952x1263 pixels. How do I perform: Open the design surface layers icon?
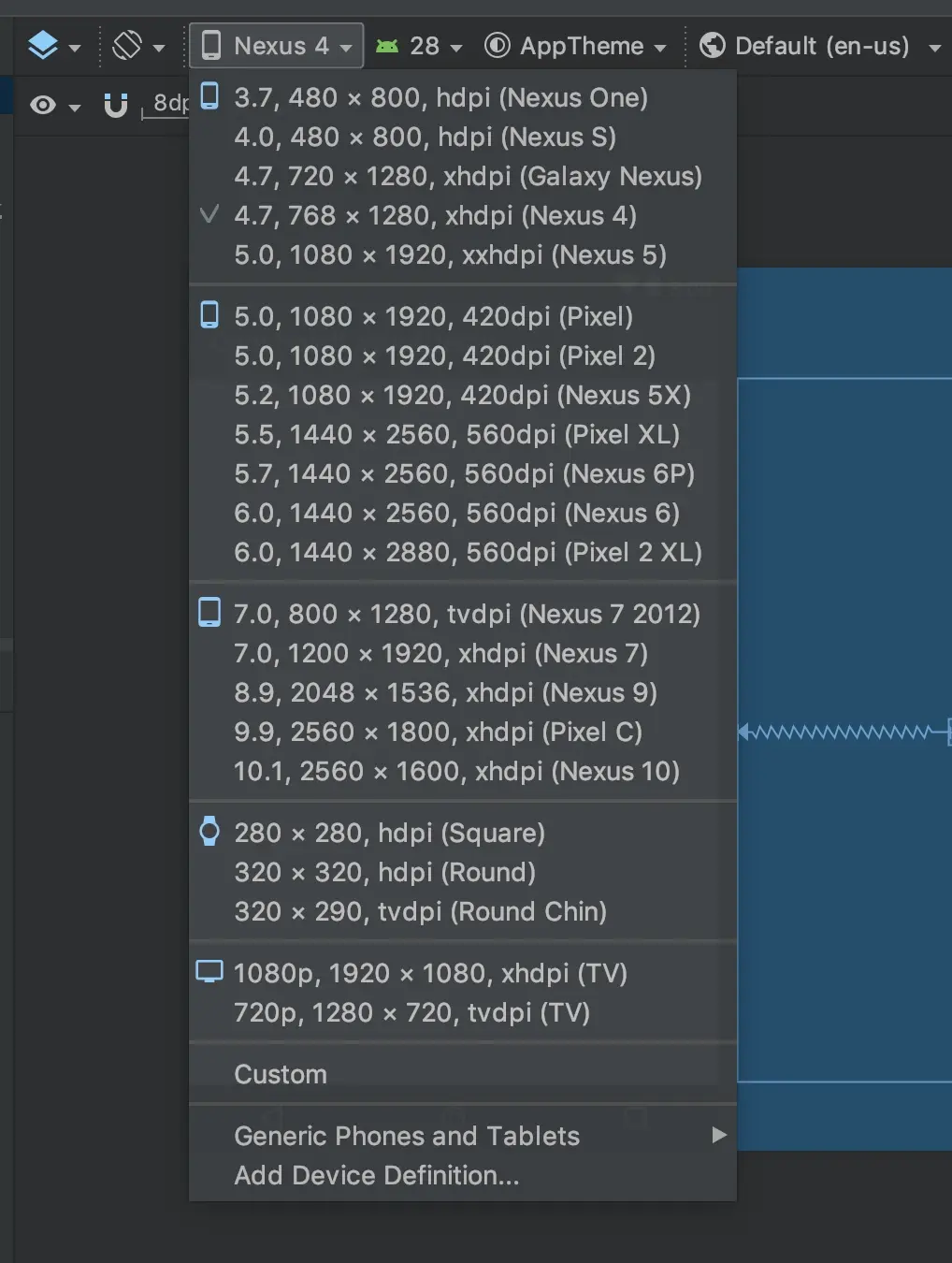pos(43,46)
